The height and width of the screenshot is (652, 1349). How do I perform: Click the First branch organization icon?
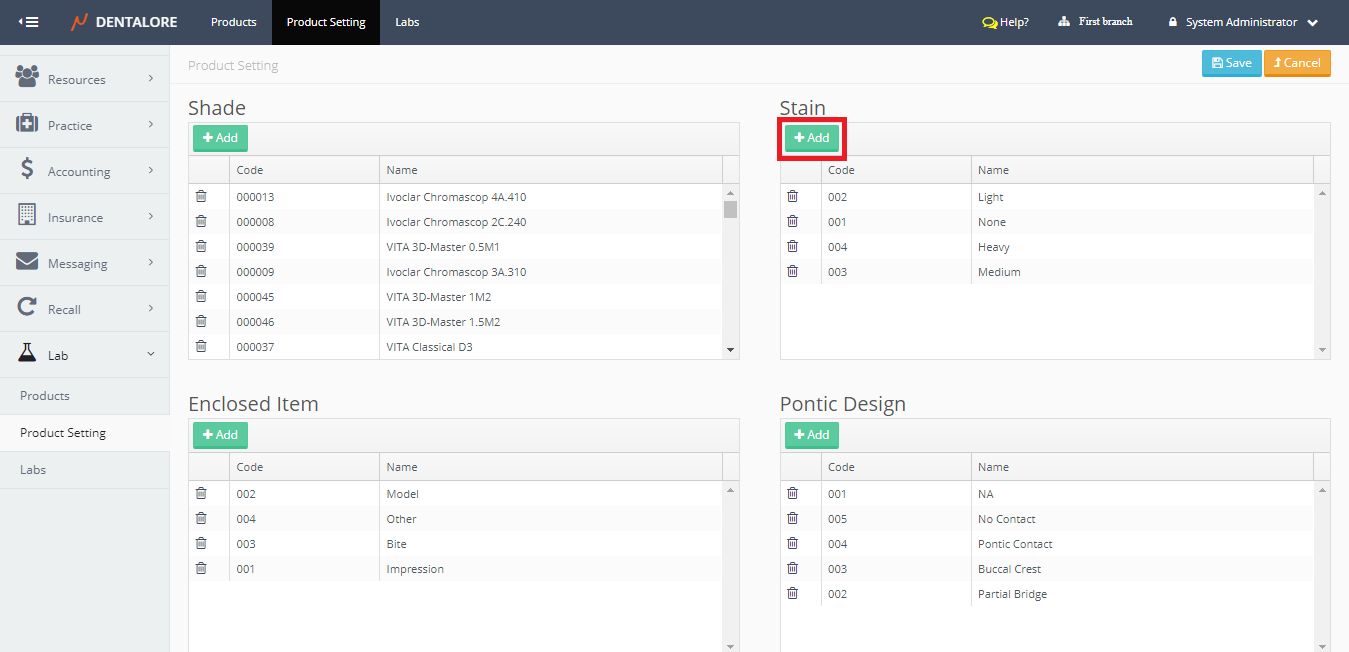(1064, 22)
